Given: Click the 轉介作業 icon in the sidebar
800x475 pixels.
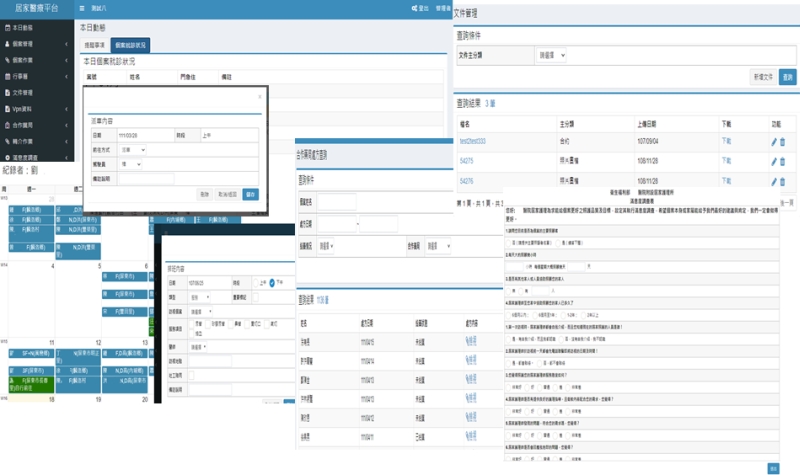Looking at the screenshot, I should pos(7,141).
